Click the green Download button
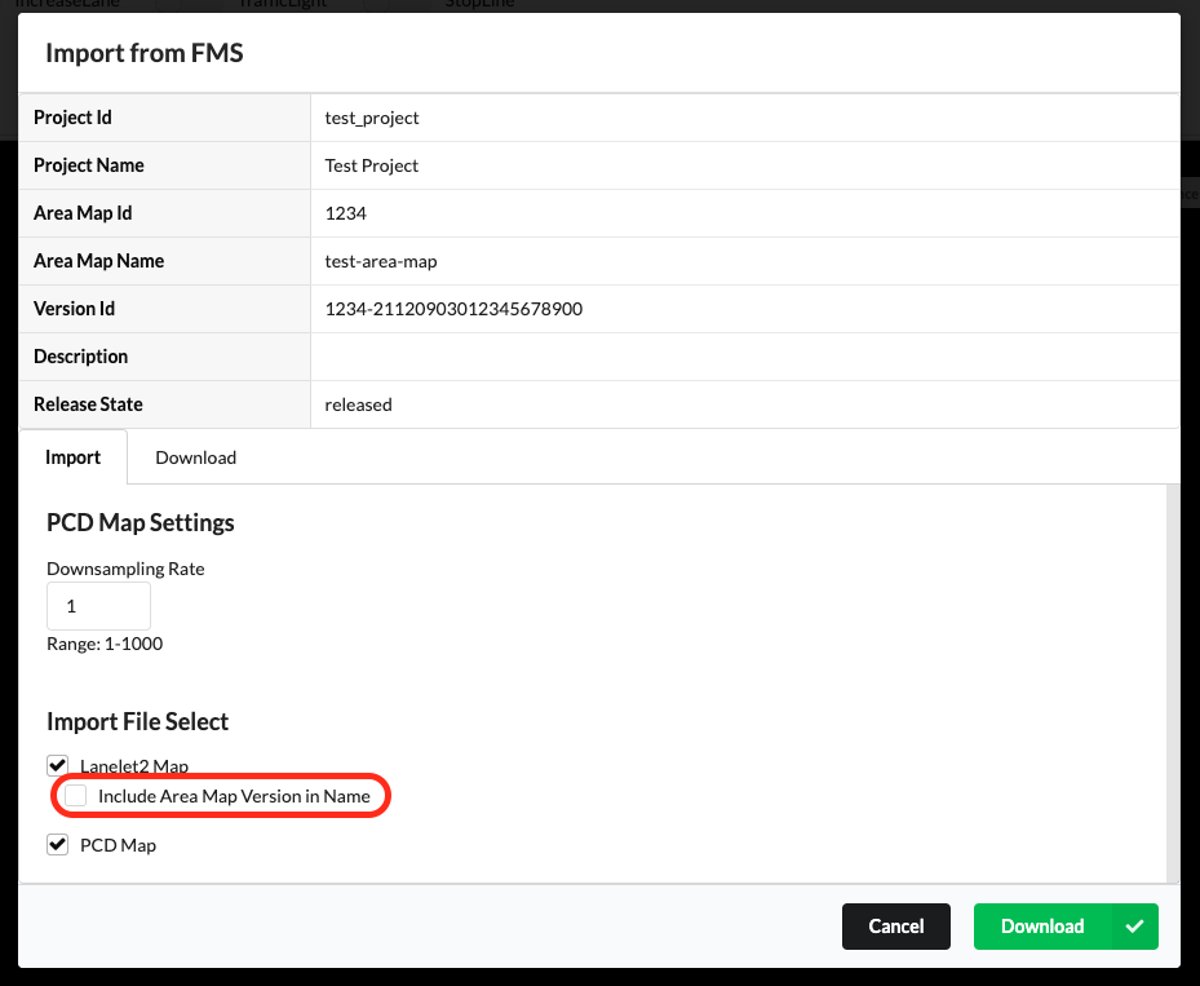1200x986 pixels. (x=1066, y=926)
